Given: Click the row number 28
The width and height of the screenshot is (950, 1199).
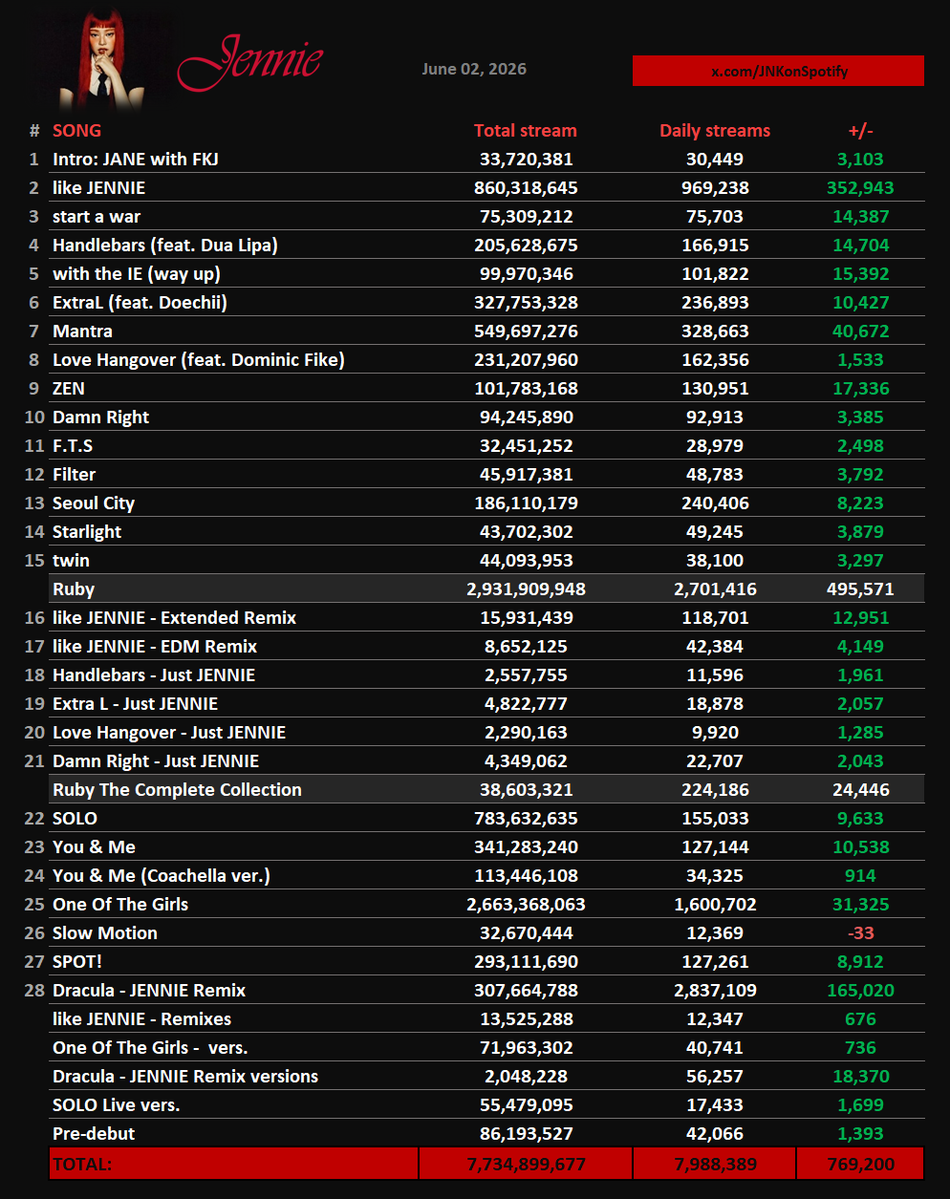Looking at the screenshot, I should coord(34,991).
